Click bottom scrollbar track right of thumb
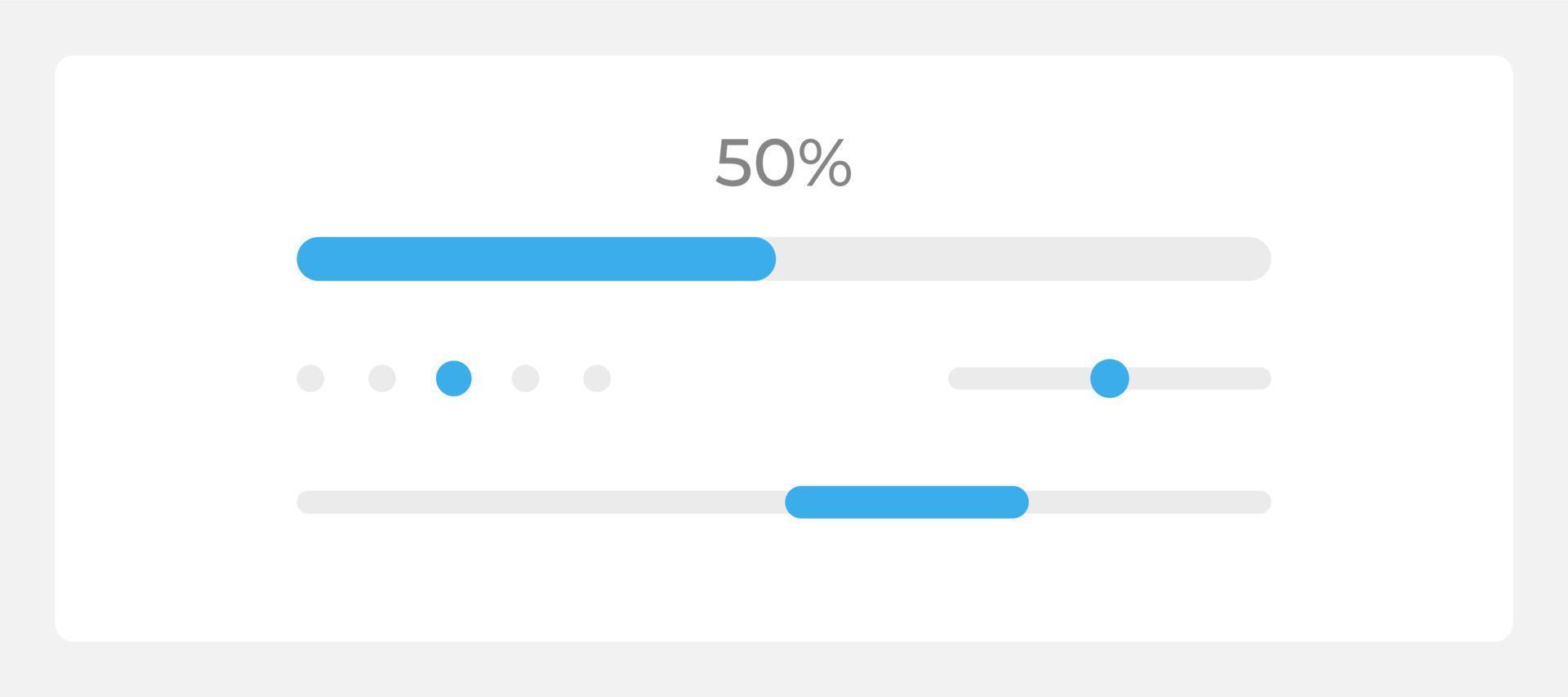1568x697 pixels. pyautogui.click(x=1150, y=502)
